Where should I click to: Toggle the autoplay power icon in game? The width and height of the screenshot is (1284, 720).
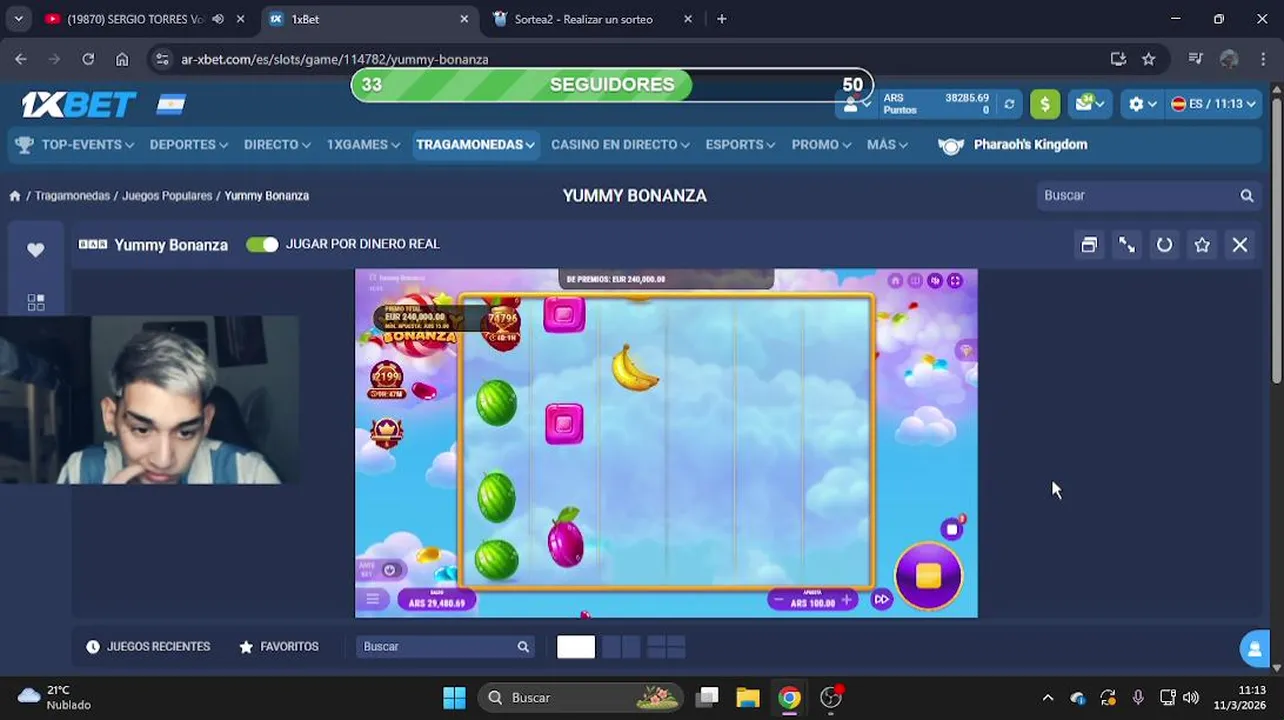coord(390,570)
